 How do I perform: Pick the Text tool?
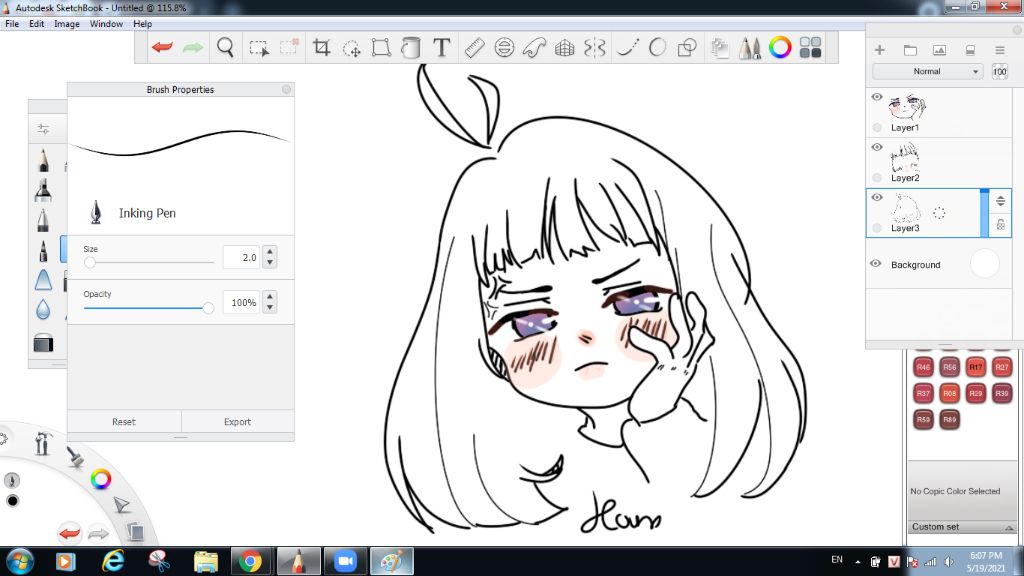click(x=441, y=47)
